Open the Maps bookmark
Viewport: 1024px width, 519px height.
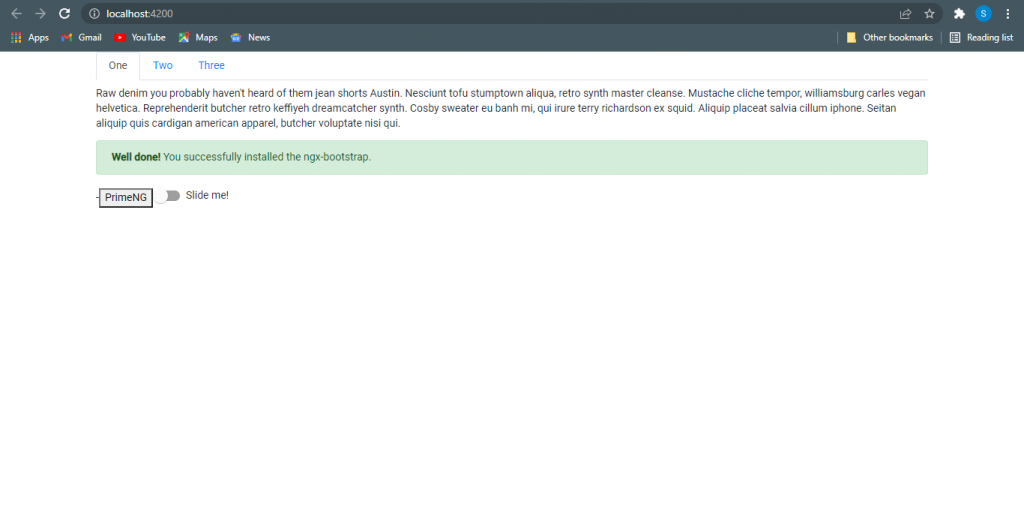point(198,38)
